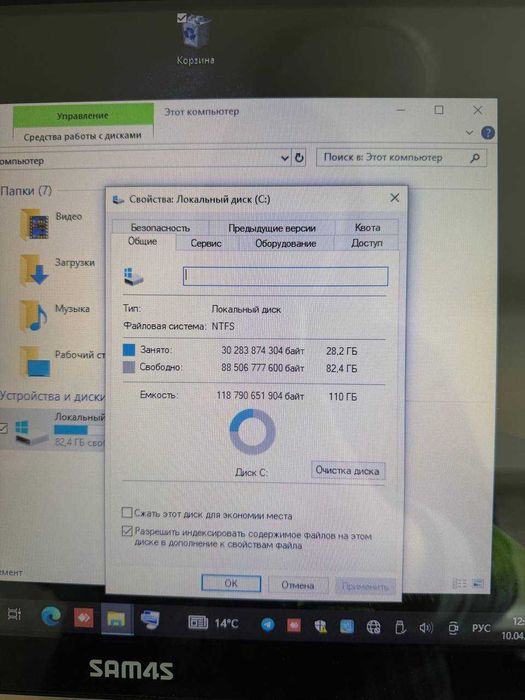Focus the drive label text field
Screen dimensions: 525x700
(285, 276)
